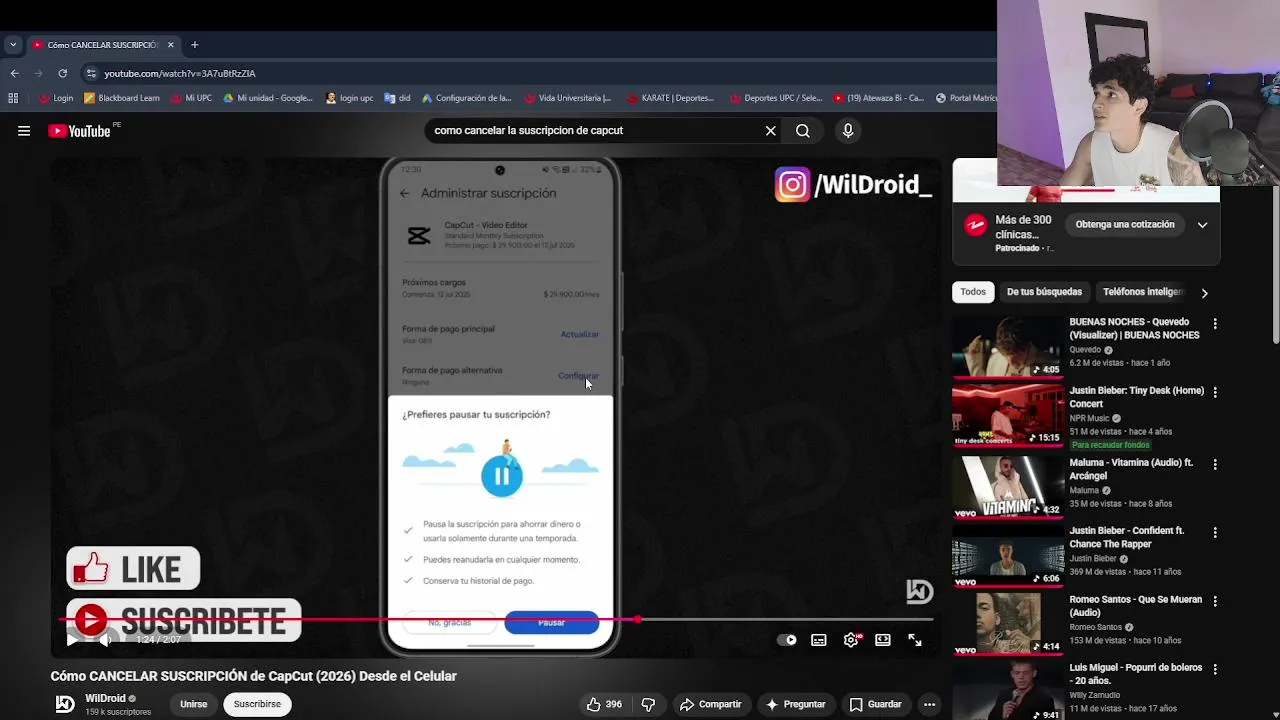Select the Teléfonos inteligentes chip

(1142, 292)
